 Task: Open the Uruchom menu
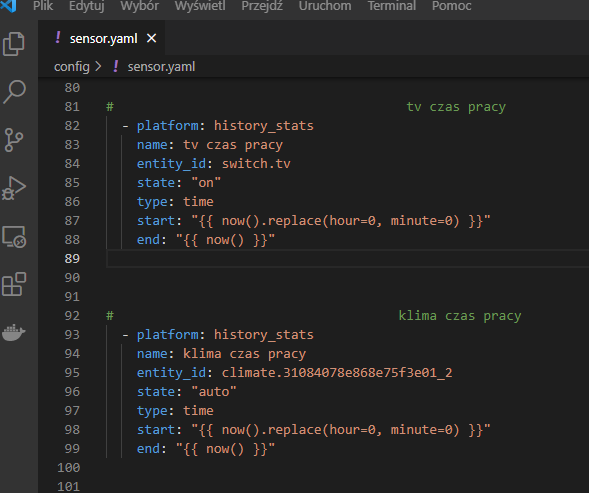coord(325,6)
